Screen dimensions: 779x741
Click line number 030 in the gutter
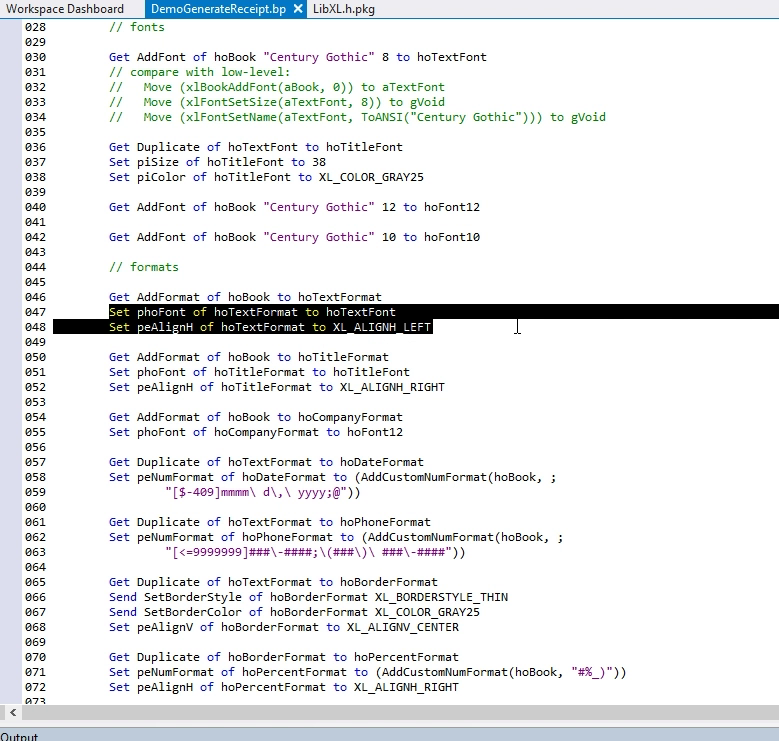[35, 57]
